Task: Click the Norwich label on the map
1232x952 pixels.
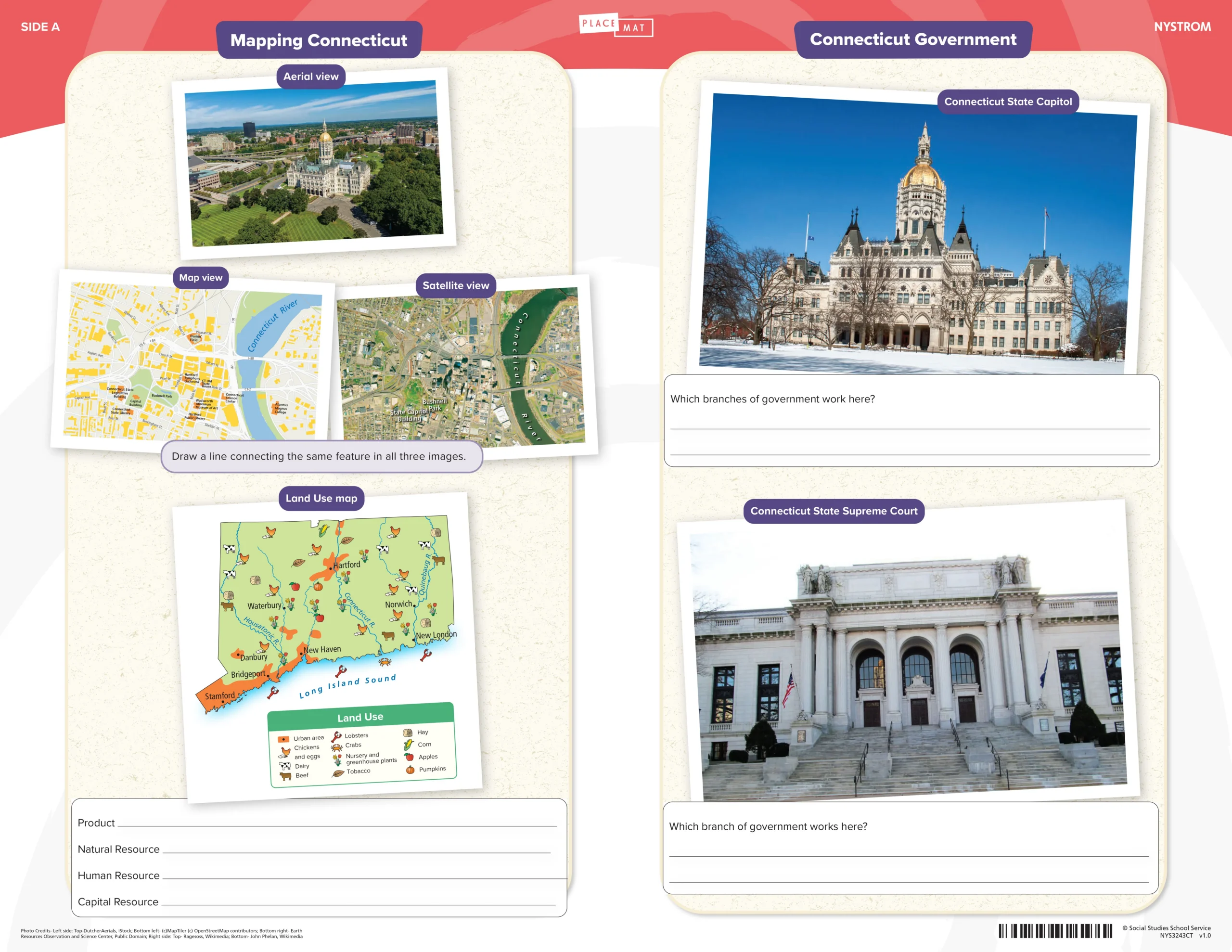Action: [399, 605]
